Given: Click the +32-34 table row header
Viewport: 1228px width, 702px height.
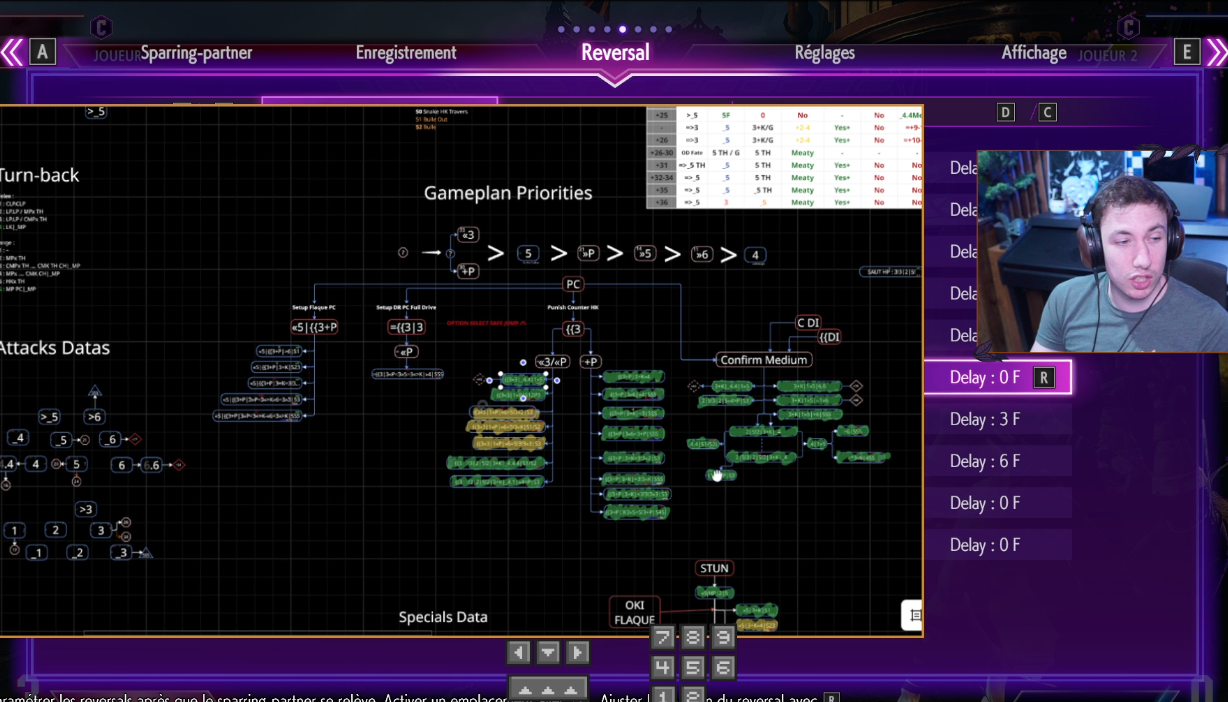Looking at the screenshot, I should pos(662,177).
